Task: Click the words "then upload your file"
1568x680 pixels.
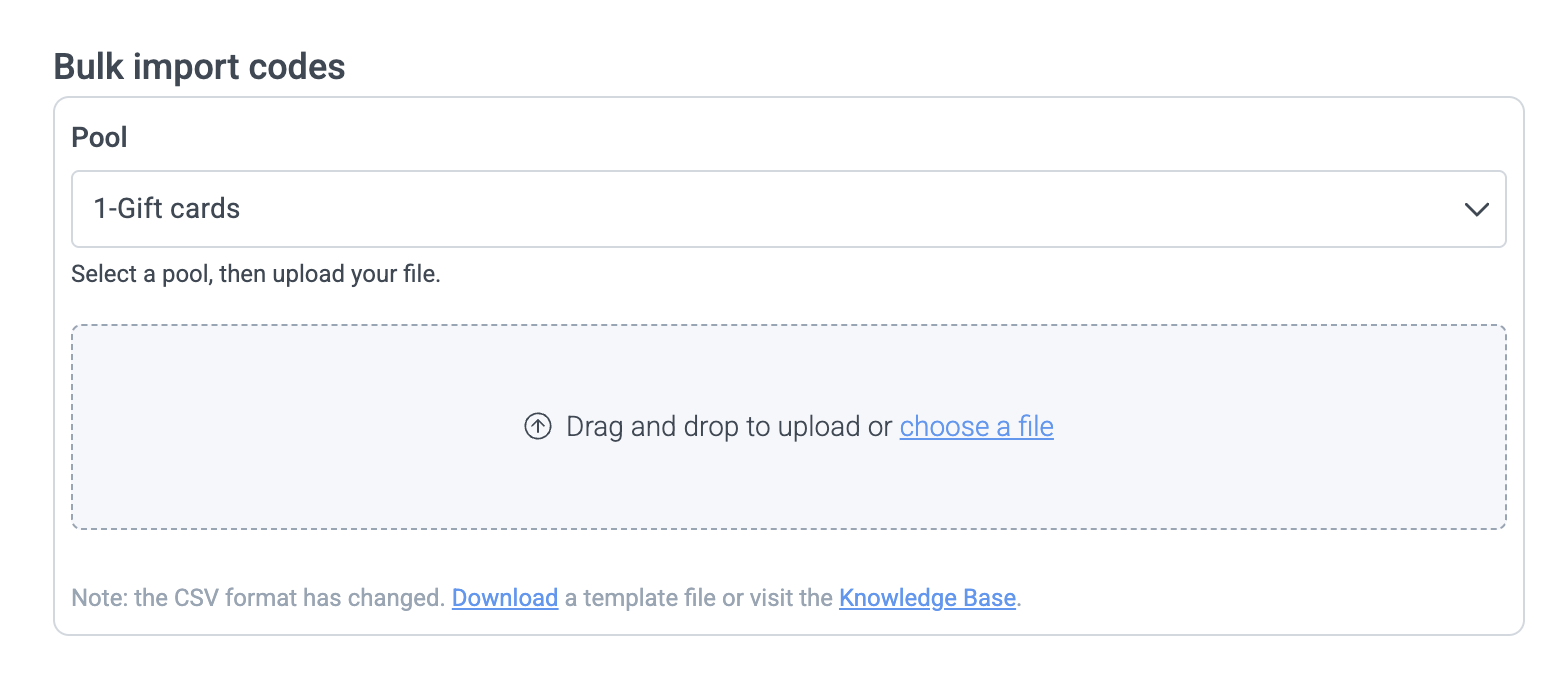Action: [330, 274]
